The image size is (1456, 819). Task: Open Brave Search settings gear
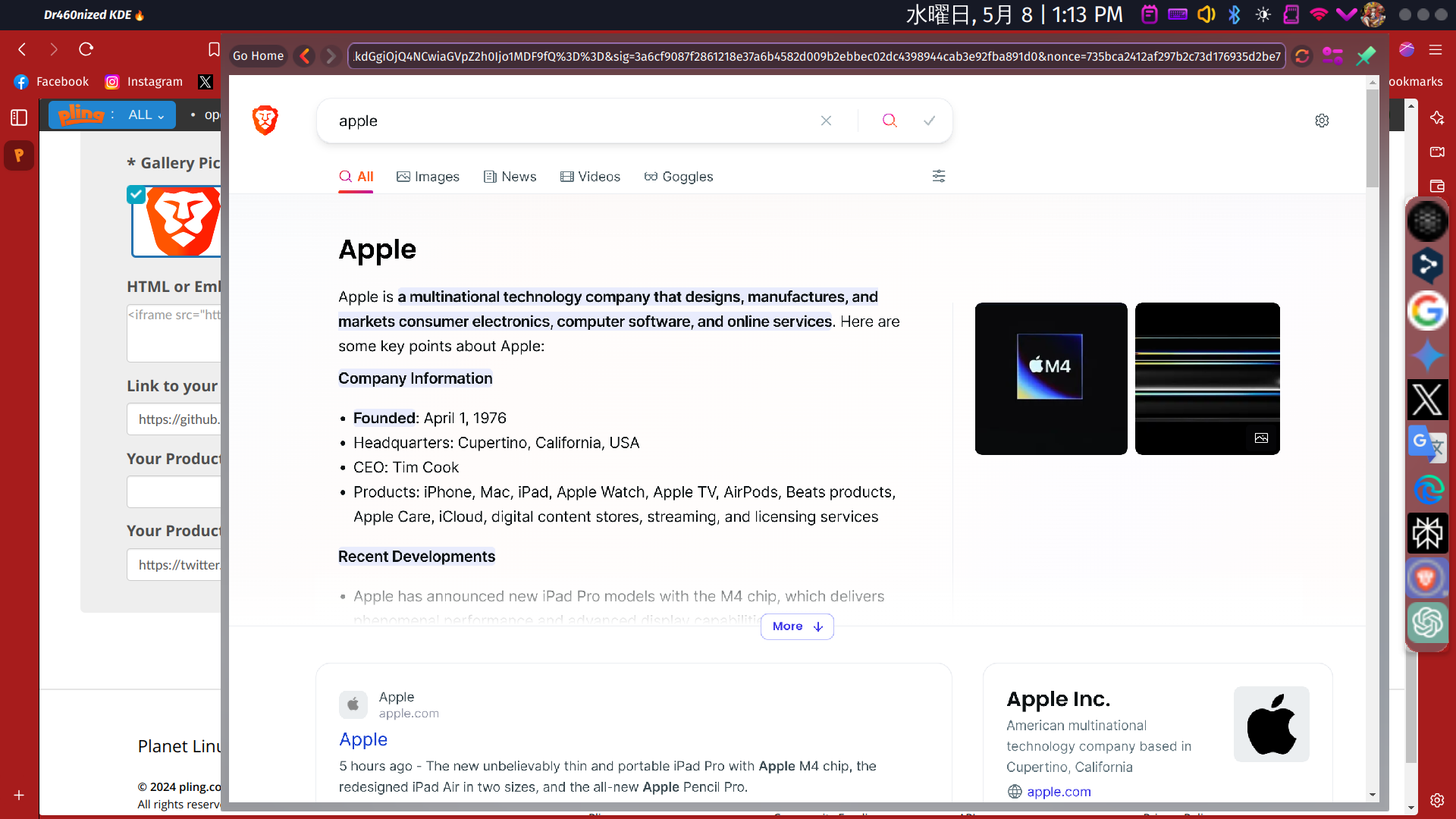(1322, 121)
